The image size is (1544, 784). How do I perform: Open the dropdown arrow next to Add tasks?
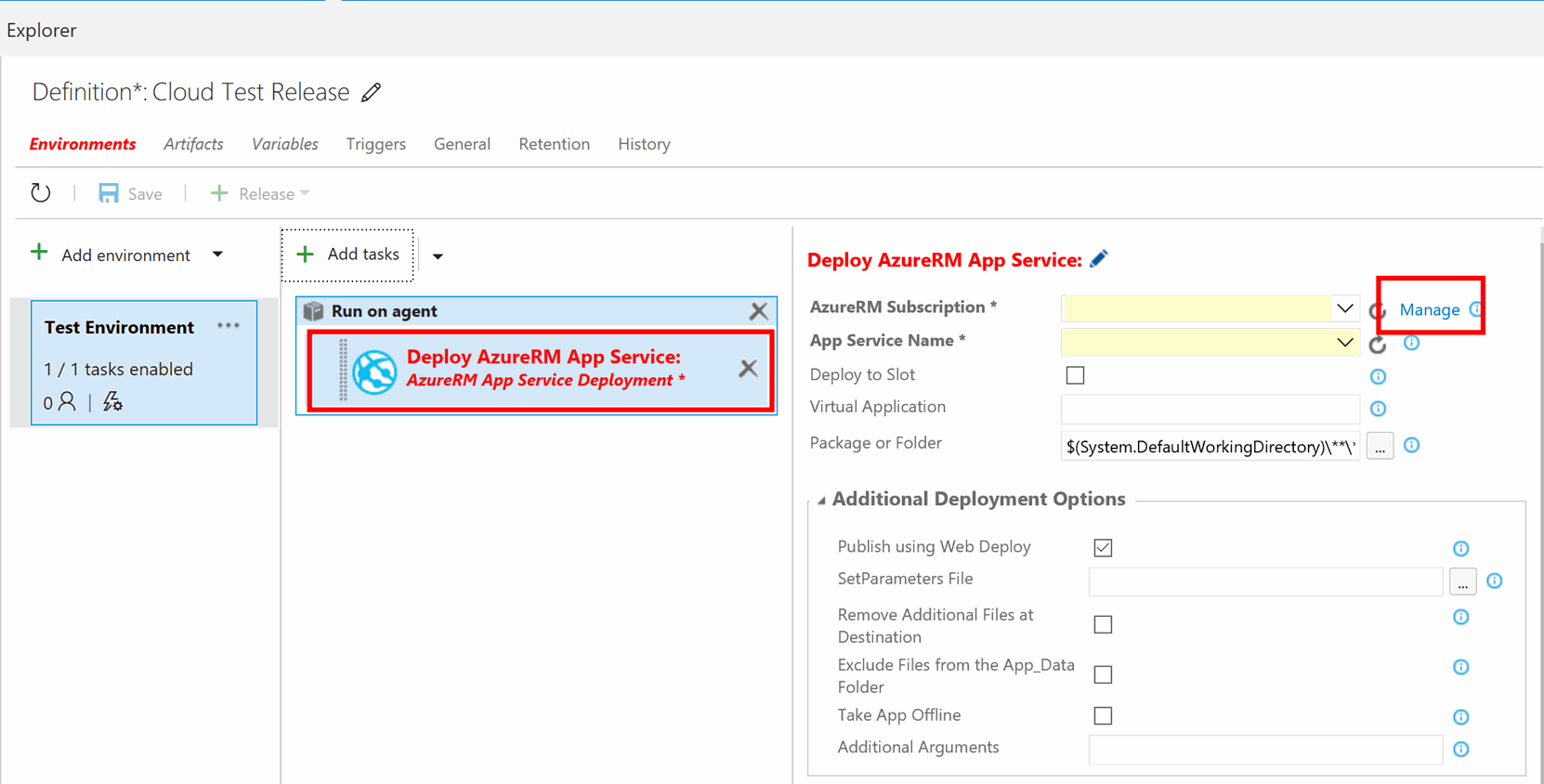pyautogui.click(x=438, y=255)
